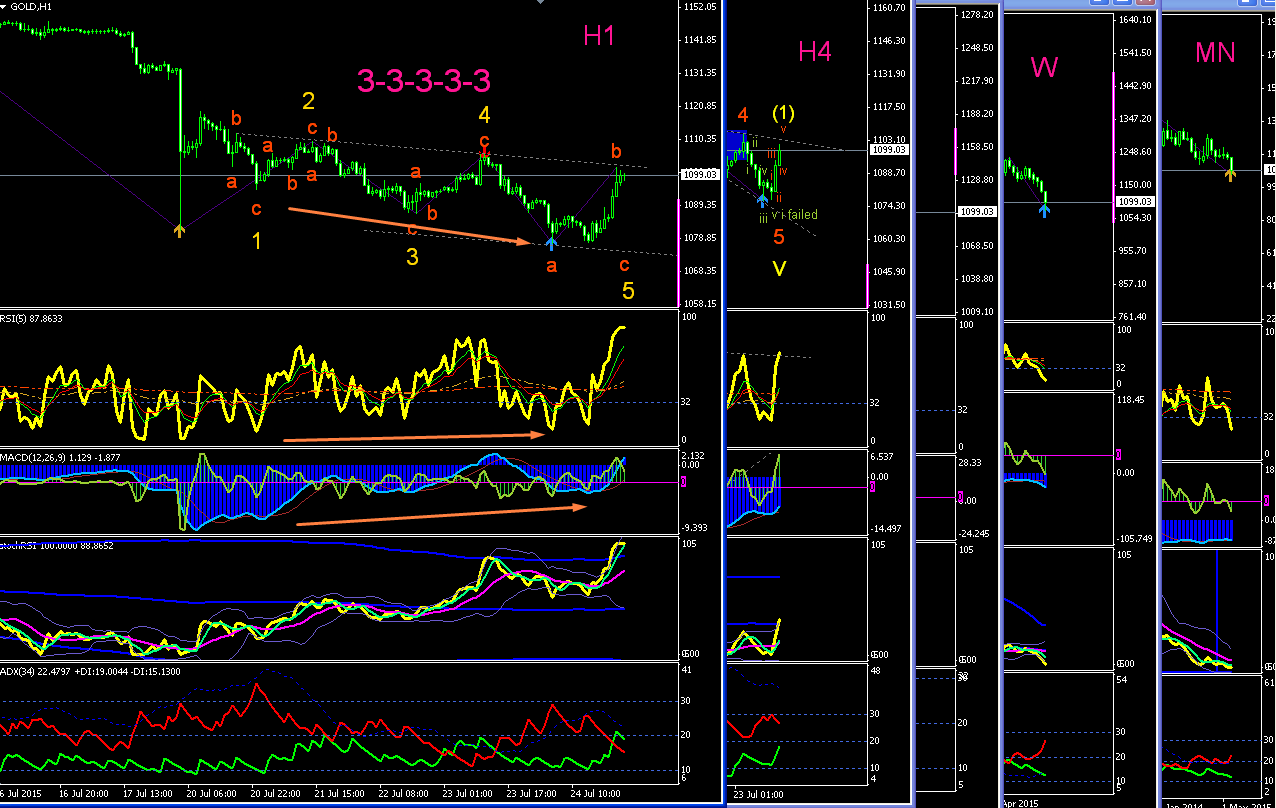
Task: Select the pink 3-3-3-3-3 wave label
Action: click(x=424, y=80)
